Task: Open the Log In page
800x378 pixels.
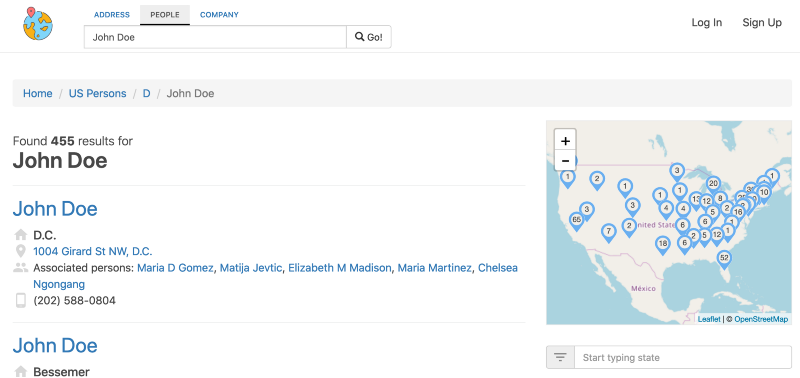Action: (707, 22)
